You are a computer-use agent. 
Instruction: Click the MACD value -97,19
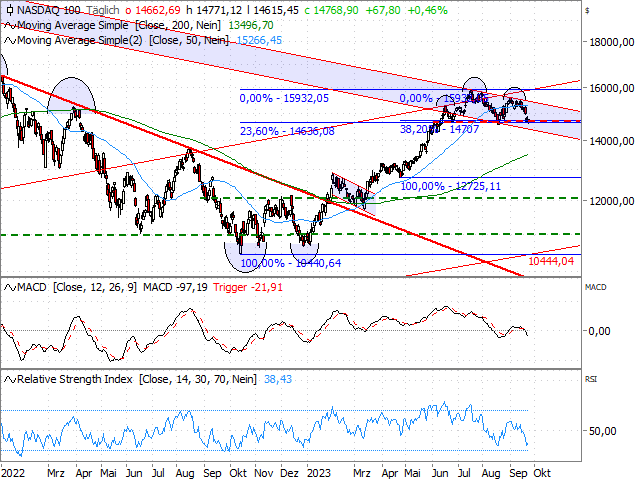click(193, 287)
